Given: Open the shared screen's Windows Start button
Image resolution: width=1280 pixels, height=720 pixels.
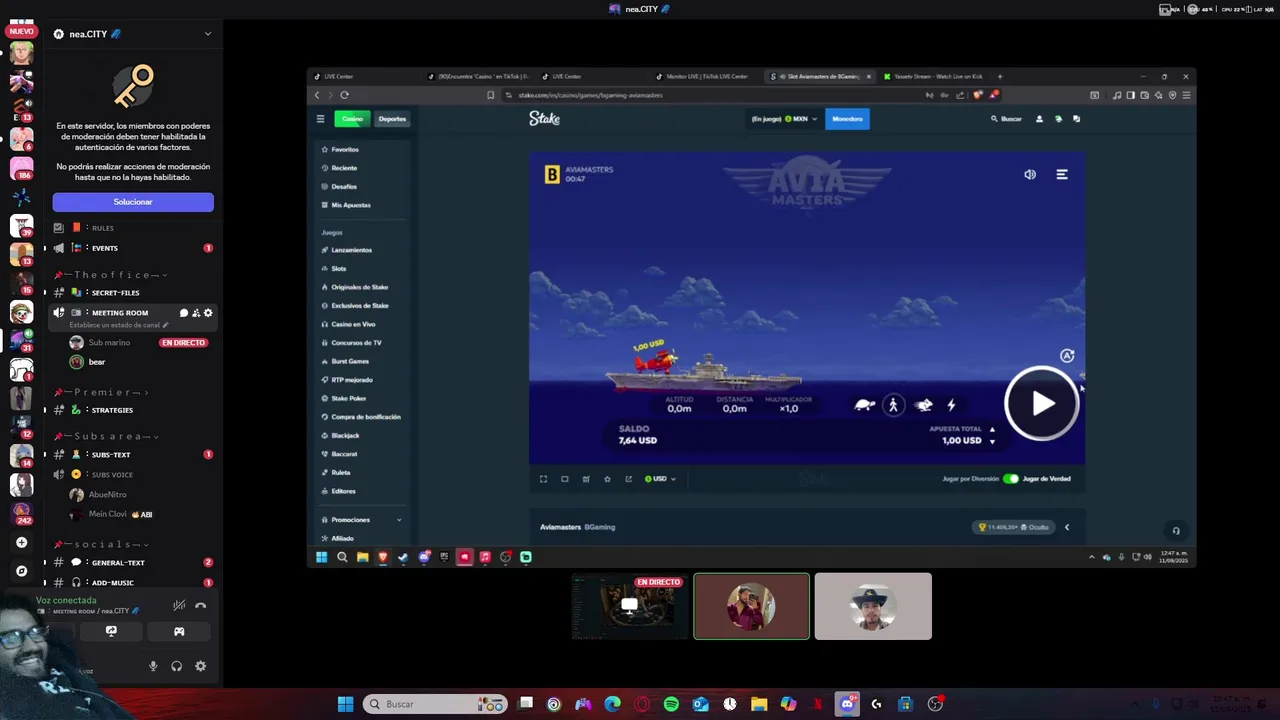Looking at the screenshot, I should point(321,557).
